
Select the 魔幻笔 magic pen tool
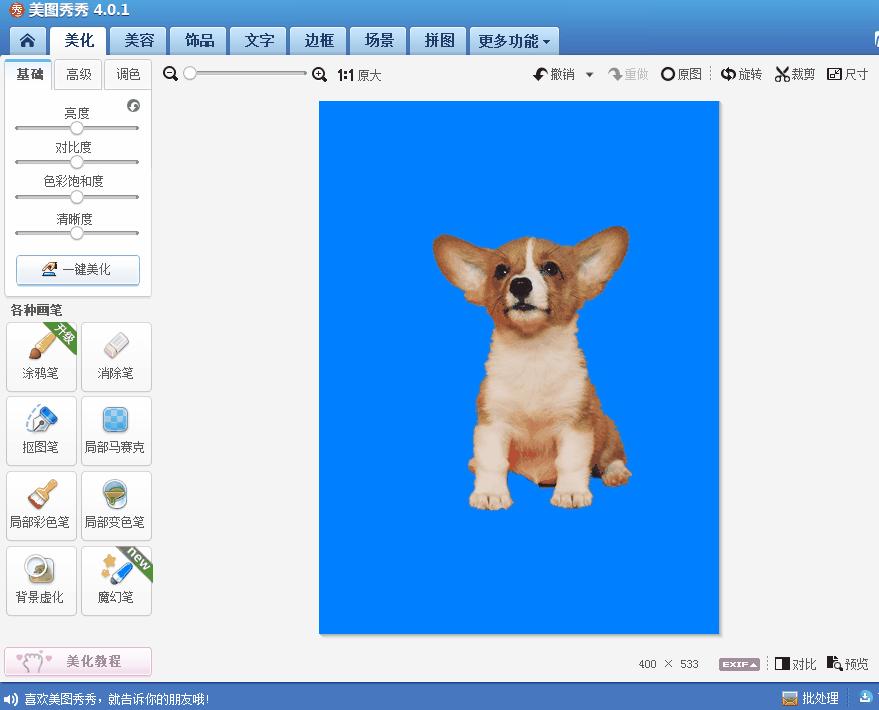click(116, 580)
